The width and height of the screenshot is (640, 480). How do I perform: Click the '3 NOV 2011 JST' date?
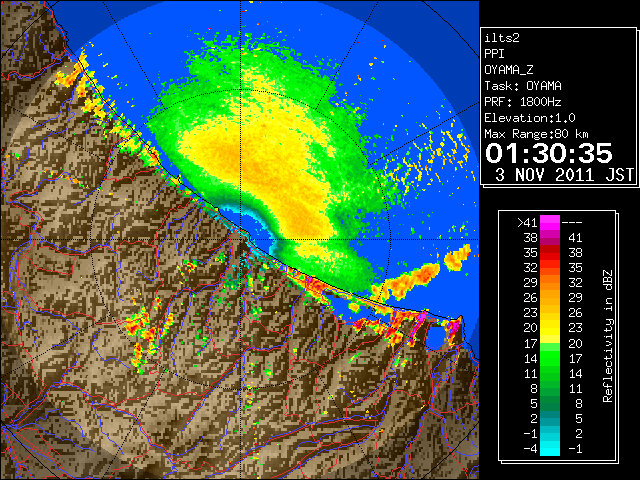click(564, 175)
